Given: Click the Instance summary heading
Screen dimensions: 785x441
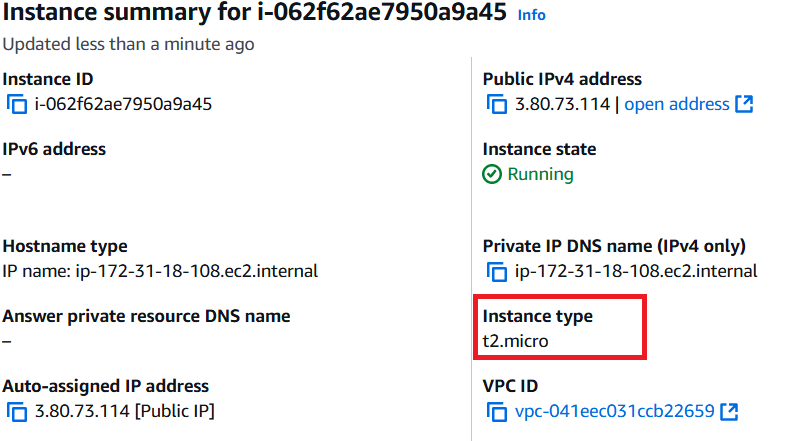Looking at the screenshot, I should tap(254, 12).
